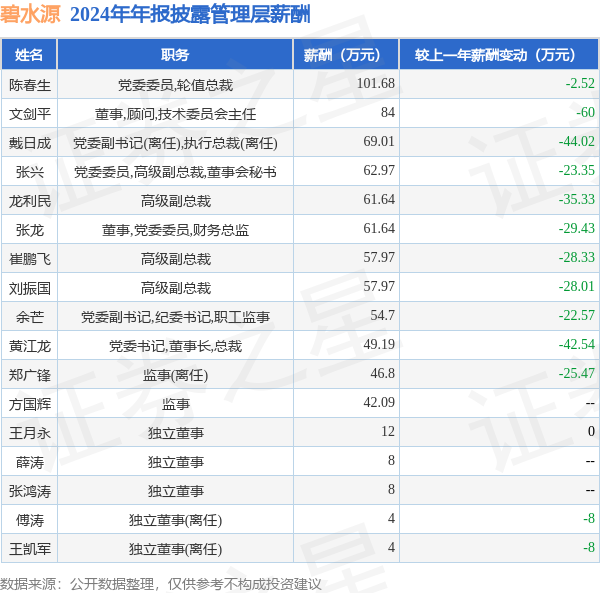600x593 pixels.
Task: Click the position 董事,顾问,技术委员会主任
Action: [175, 114]
